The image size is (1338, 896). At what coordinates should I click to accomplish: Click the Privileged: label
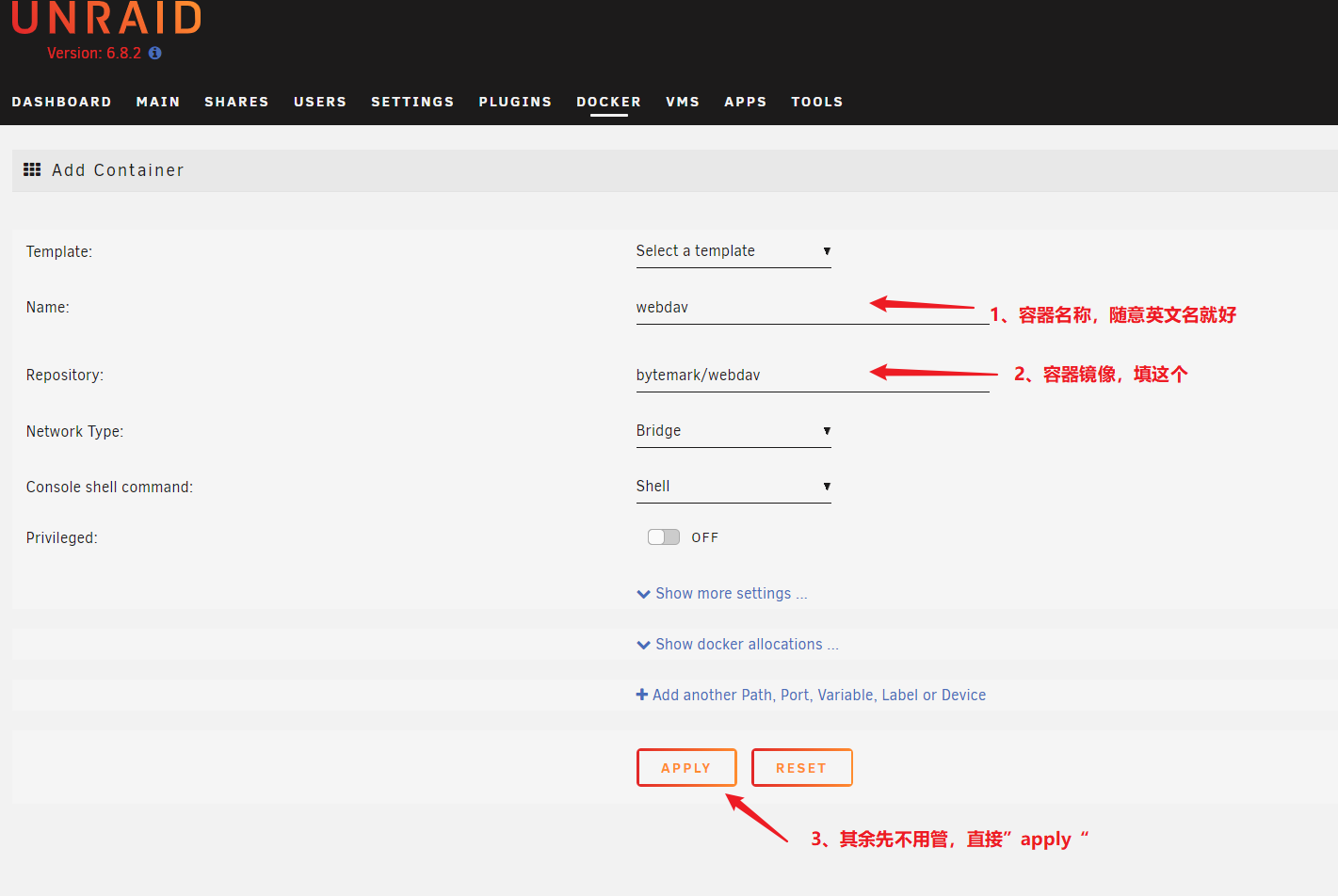62,538
